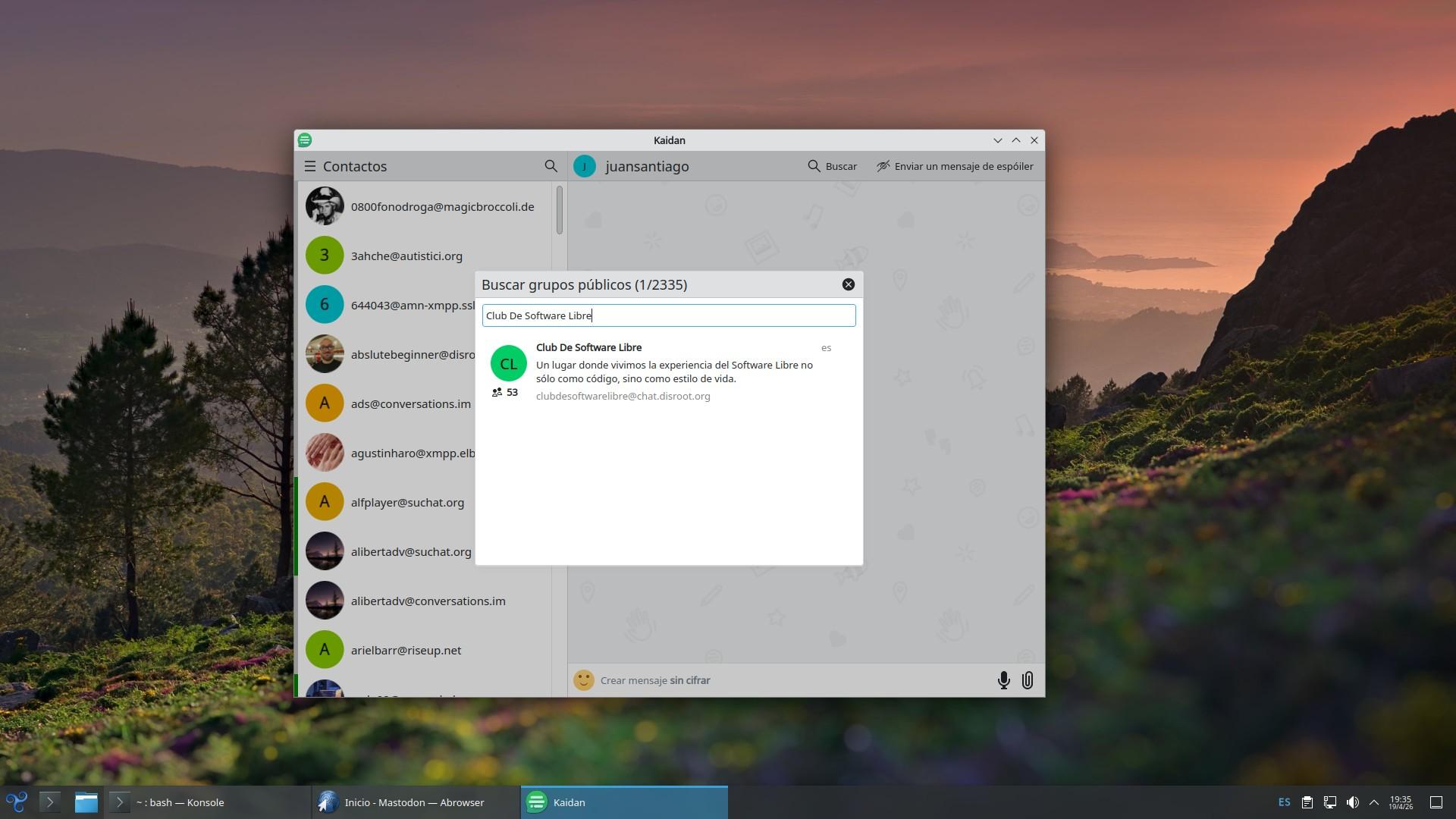Viewport: 1456px width, 819px height.
Task: Open the clipboard tray icon
Action: [1307, 802]
